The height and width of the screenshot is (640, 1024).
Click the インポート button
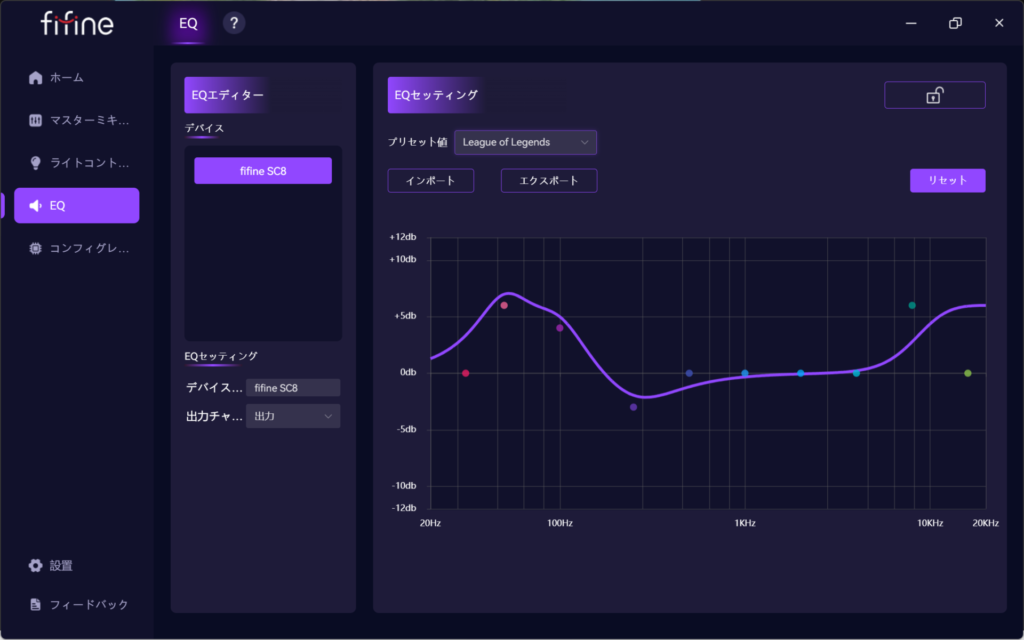[430, 180]
